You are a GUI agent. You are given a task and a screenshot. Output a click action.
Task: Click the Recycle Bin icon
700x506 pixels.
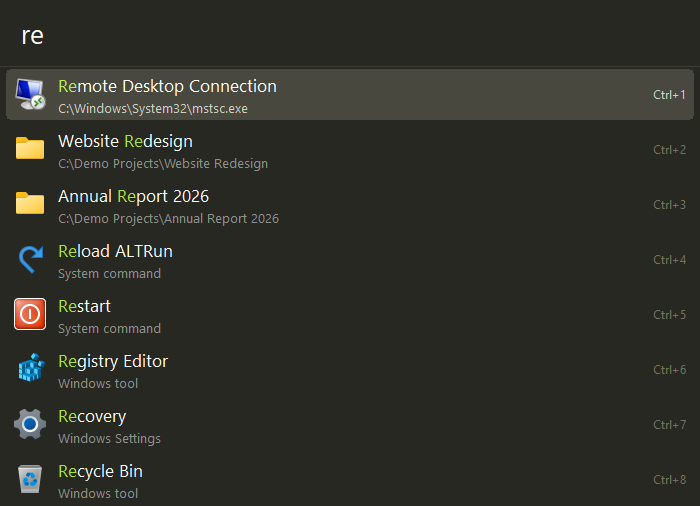30,479
